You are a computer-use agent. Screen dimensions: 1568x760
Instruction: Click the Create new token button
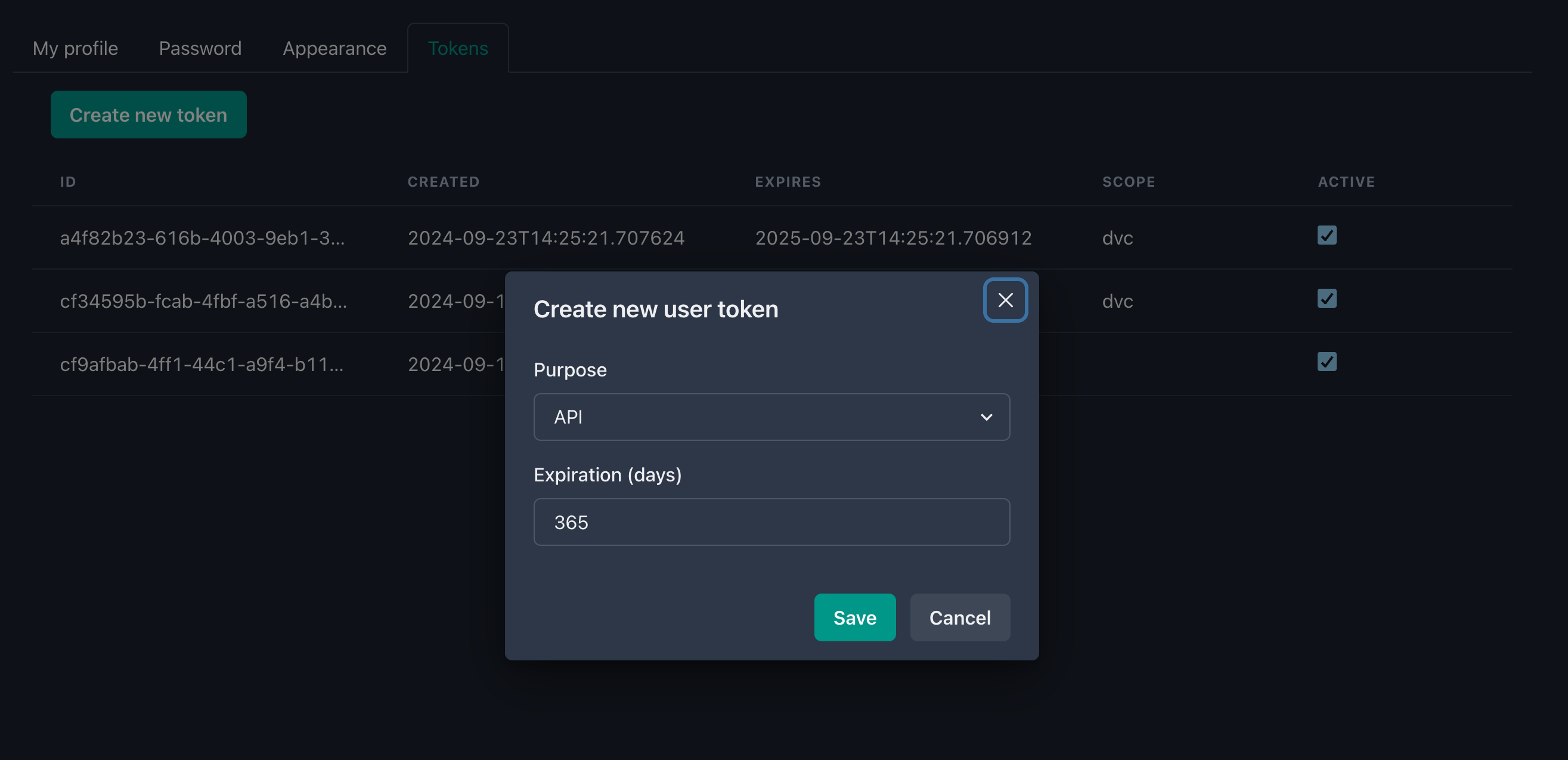148,115
